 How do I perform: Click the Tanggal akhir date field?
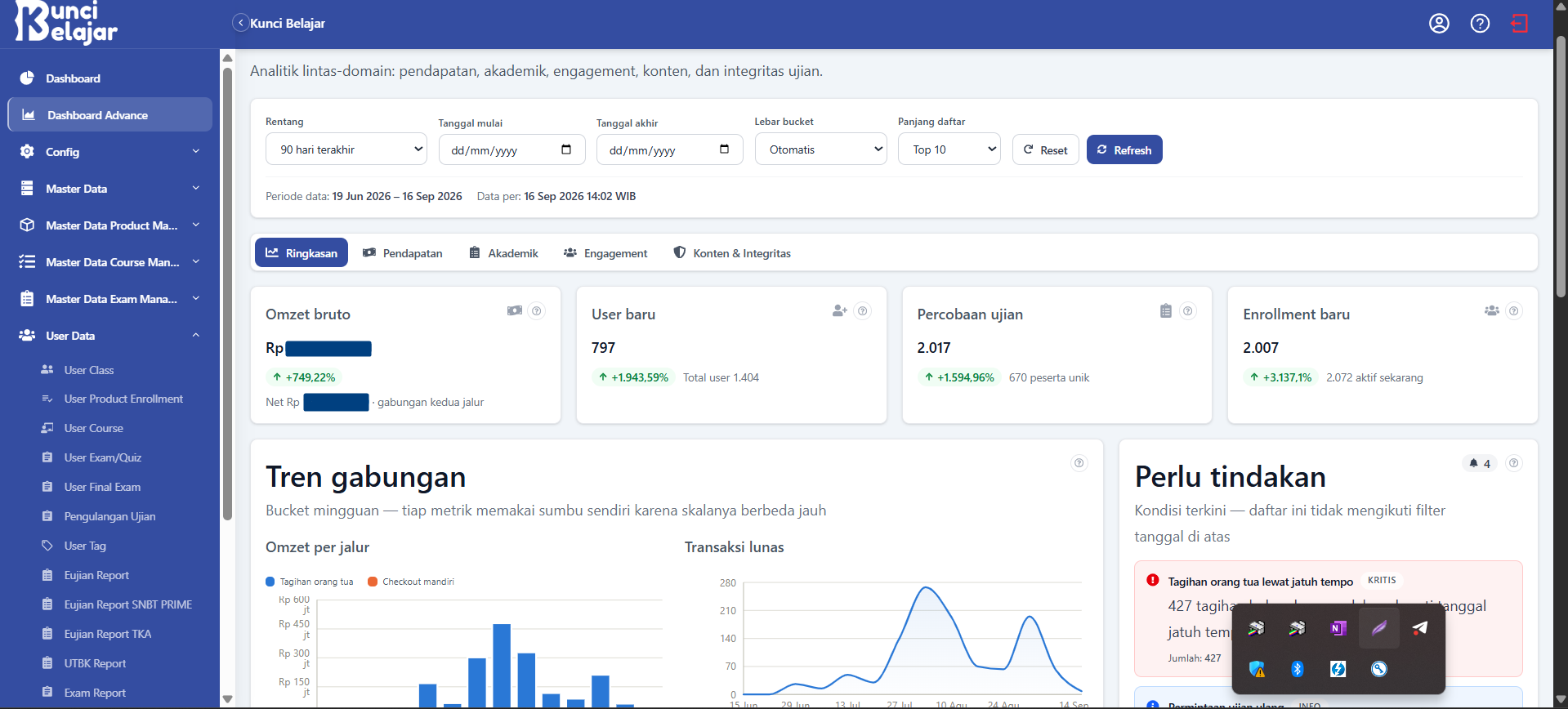coord(669,149)
